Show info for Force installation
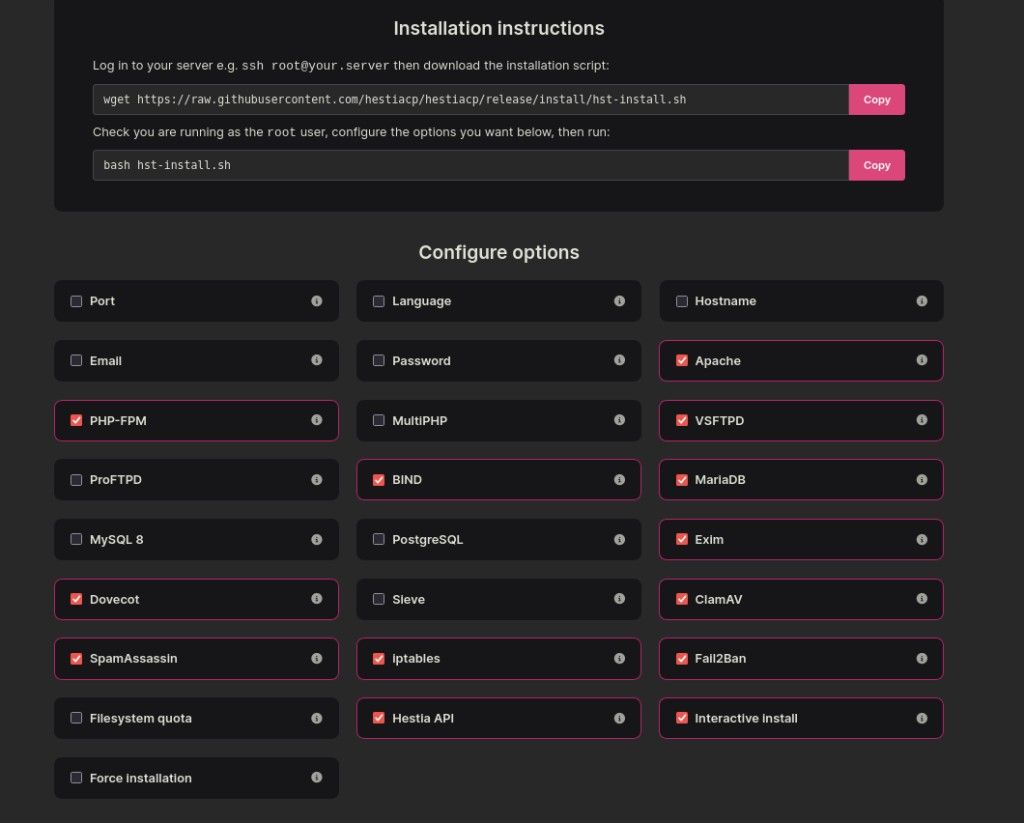Viewport: 1024px width, 823px height. 316,777
